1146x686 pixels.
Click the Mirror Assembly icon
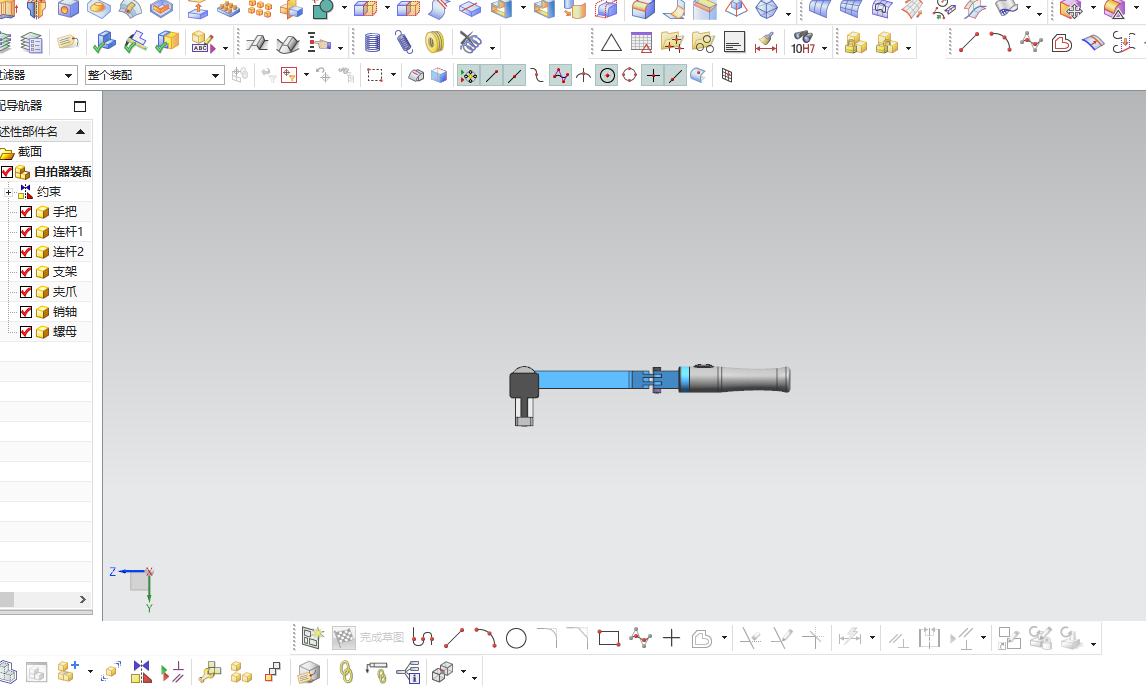141,671
